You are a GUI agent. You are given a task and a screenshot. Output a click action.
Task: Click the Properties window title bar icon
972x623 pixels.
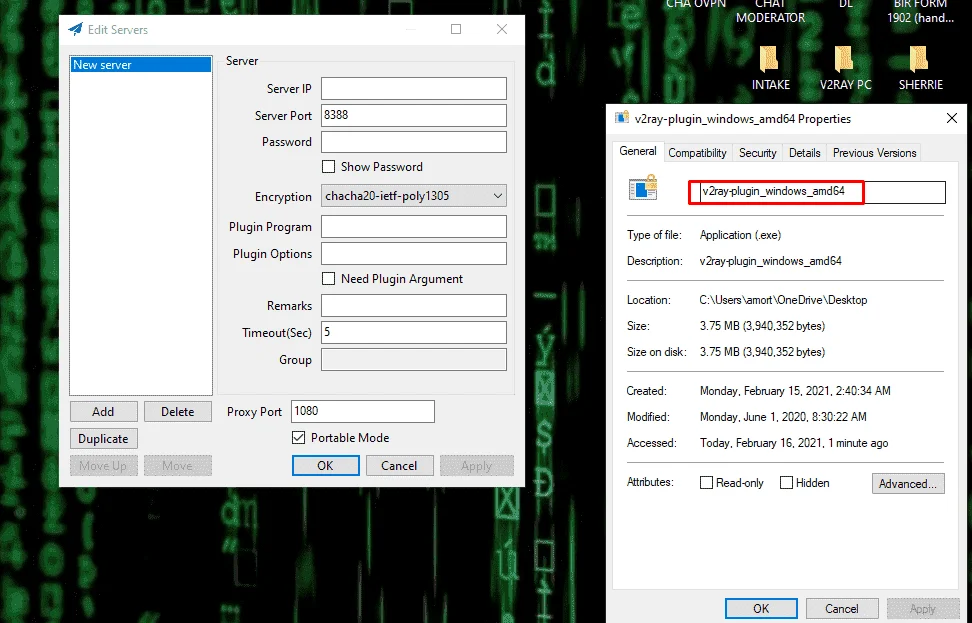coord(622,118)
